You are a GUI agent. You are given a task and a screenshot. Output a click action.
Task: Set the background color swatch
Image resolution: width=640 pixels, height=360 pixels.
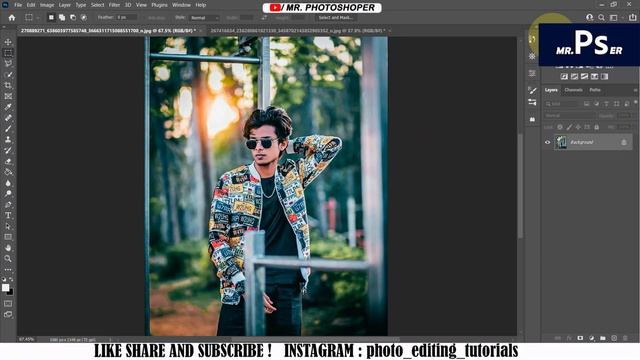tap(10, 292)
